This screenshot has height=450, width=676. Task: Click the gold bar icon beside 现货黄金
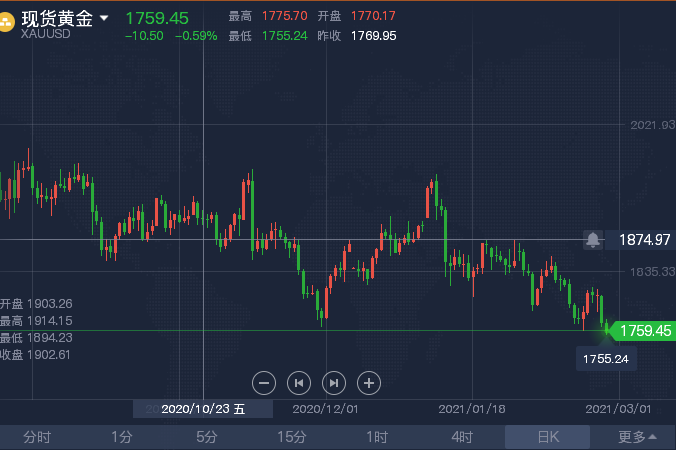(6, 22)
